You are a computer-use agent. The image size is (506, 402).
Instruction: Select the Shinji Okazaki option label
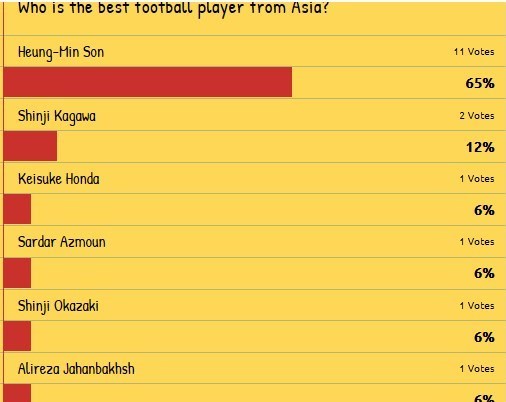58,306
